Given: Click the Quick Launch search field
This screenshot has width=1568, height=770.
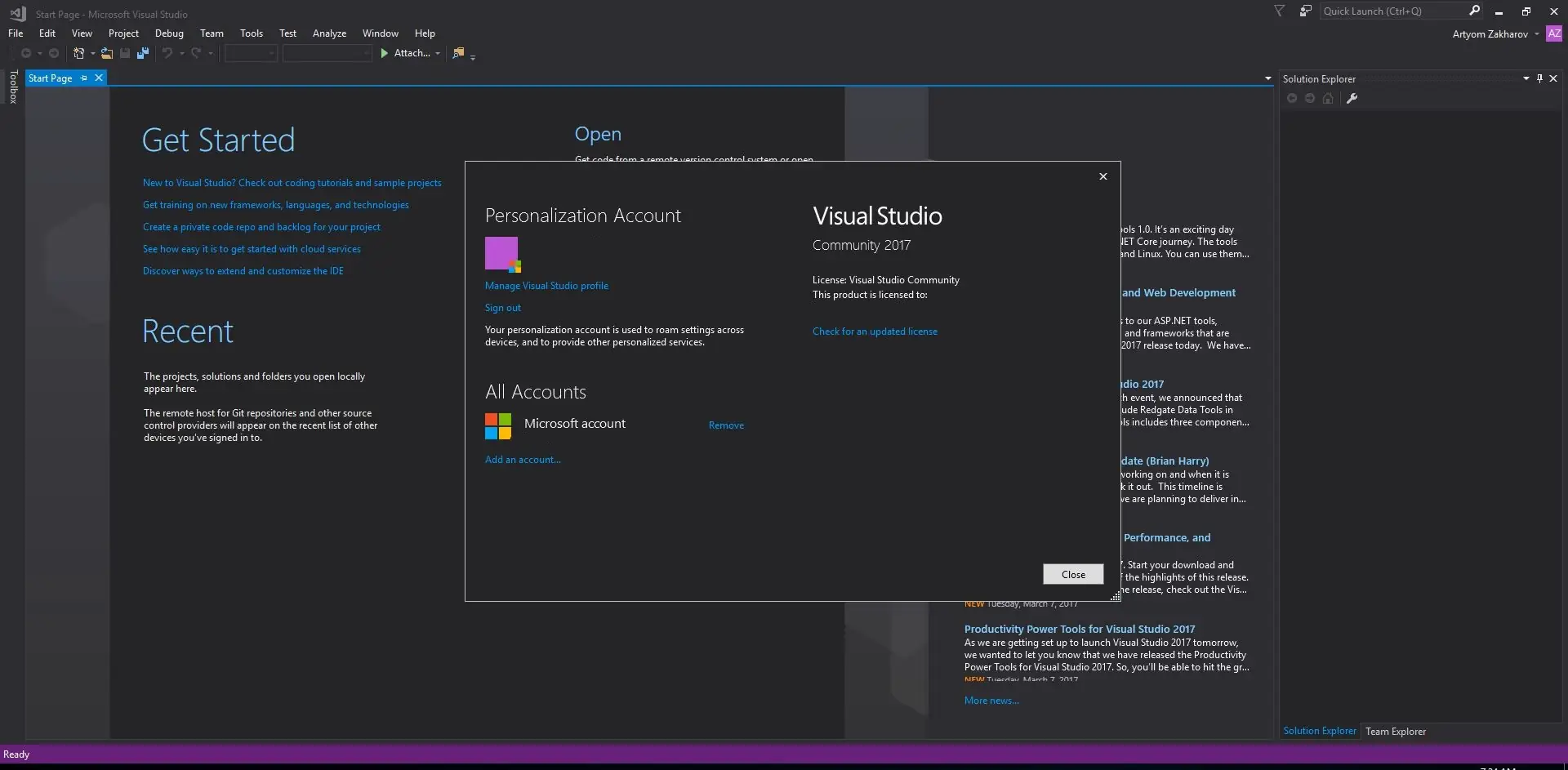Looking at the screenshot, I should 1392,11.
